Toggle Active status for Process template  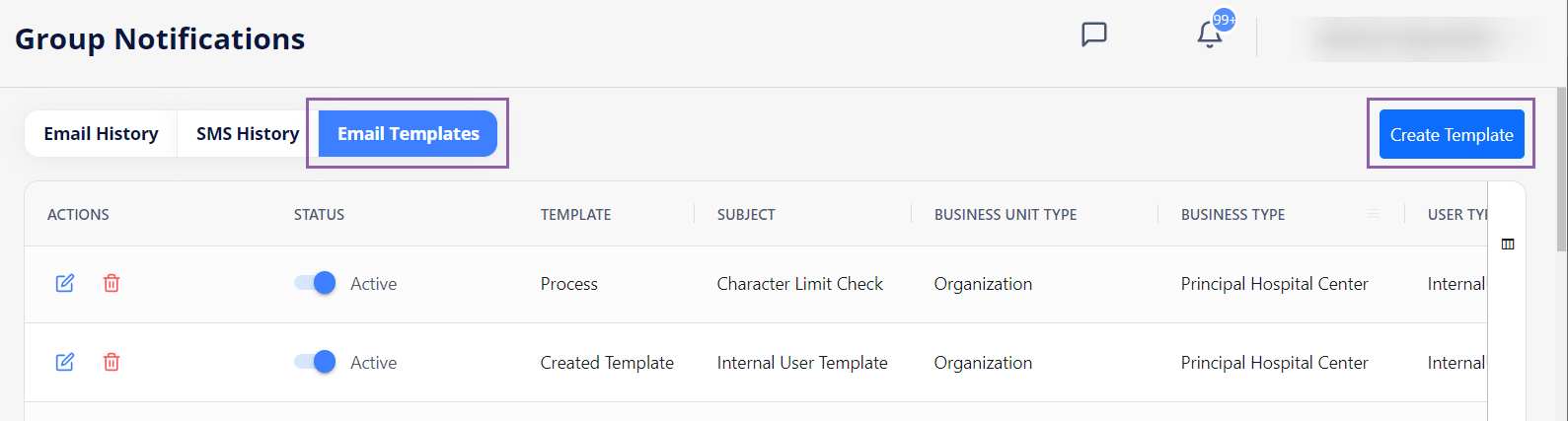pos(315,283)
